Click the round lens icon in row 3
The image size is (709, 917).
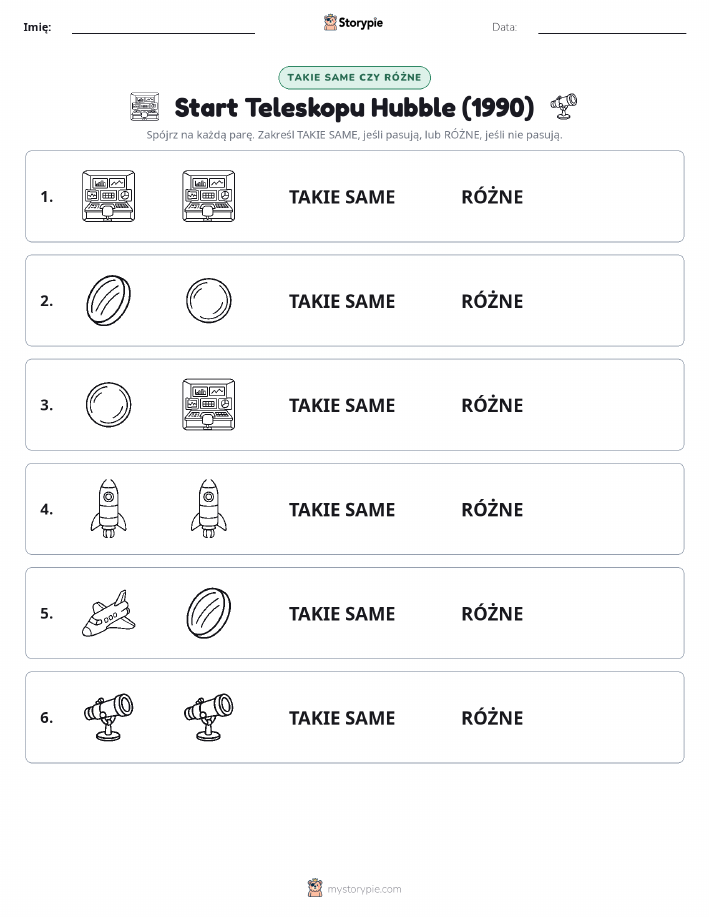(x=108, y=405)
